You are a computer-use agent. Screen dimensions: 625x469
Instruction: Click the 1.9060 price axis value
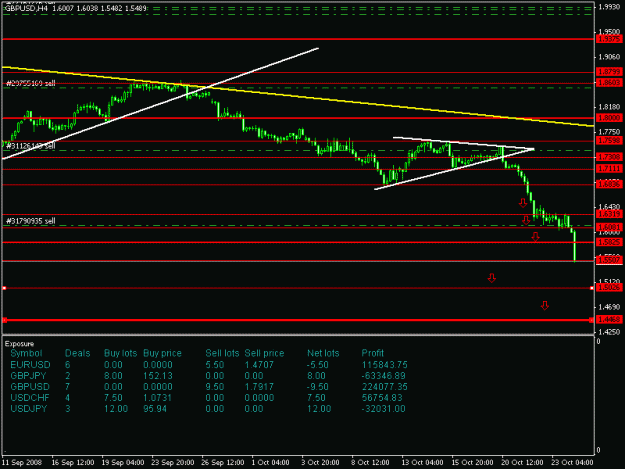(x=610, y=57)
